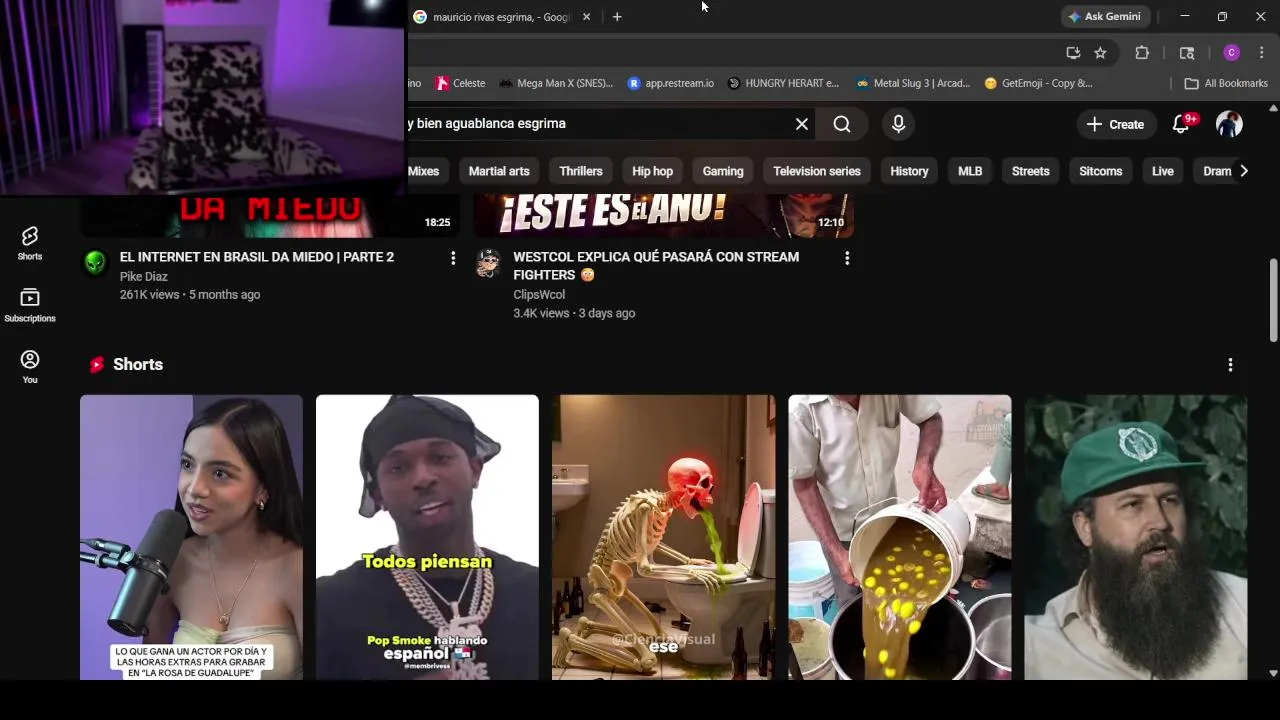Image resolution: width=1280 pixels, height=720 pixels.
Task: Start voice search with microphone
Action: [x=898, y=124]
